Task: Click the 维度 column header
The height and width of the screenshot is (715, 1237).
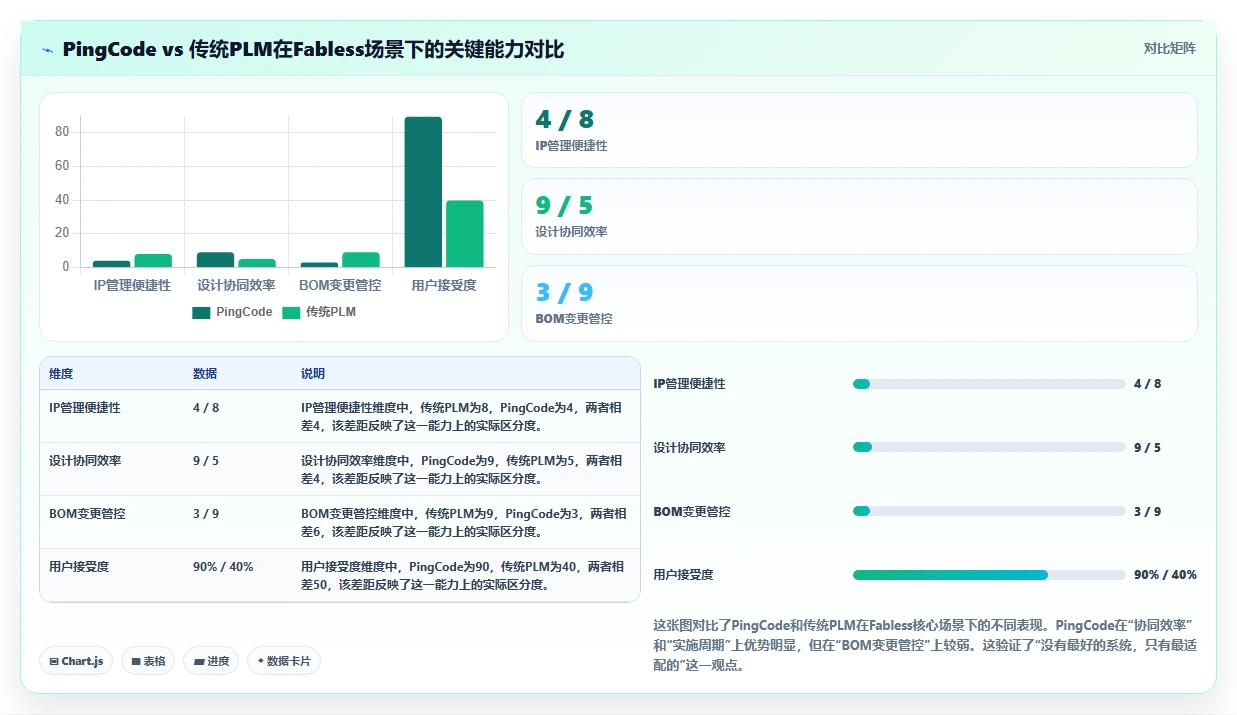Action: (x=61, y=374)
